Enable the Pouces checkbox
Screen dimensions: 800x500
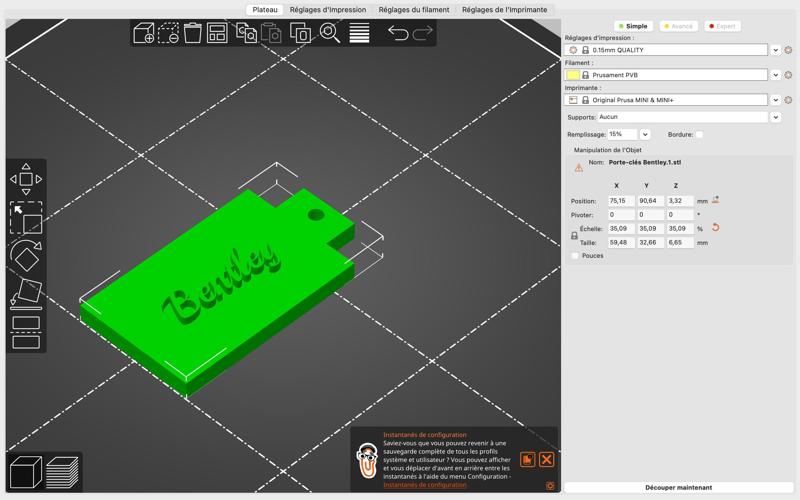[576, 256]
